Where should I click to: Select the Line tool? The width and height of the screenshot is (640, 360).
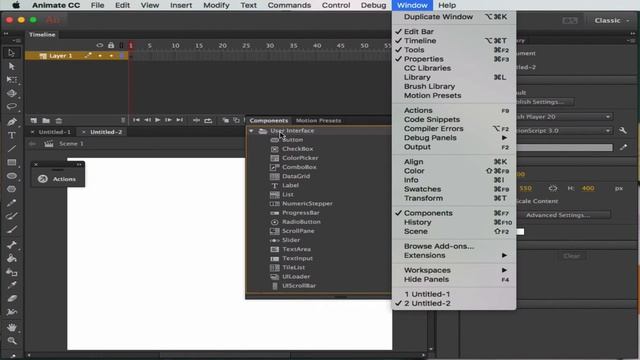pyautogui.click(x=11, y=149)
